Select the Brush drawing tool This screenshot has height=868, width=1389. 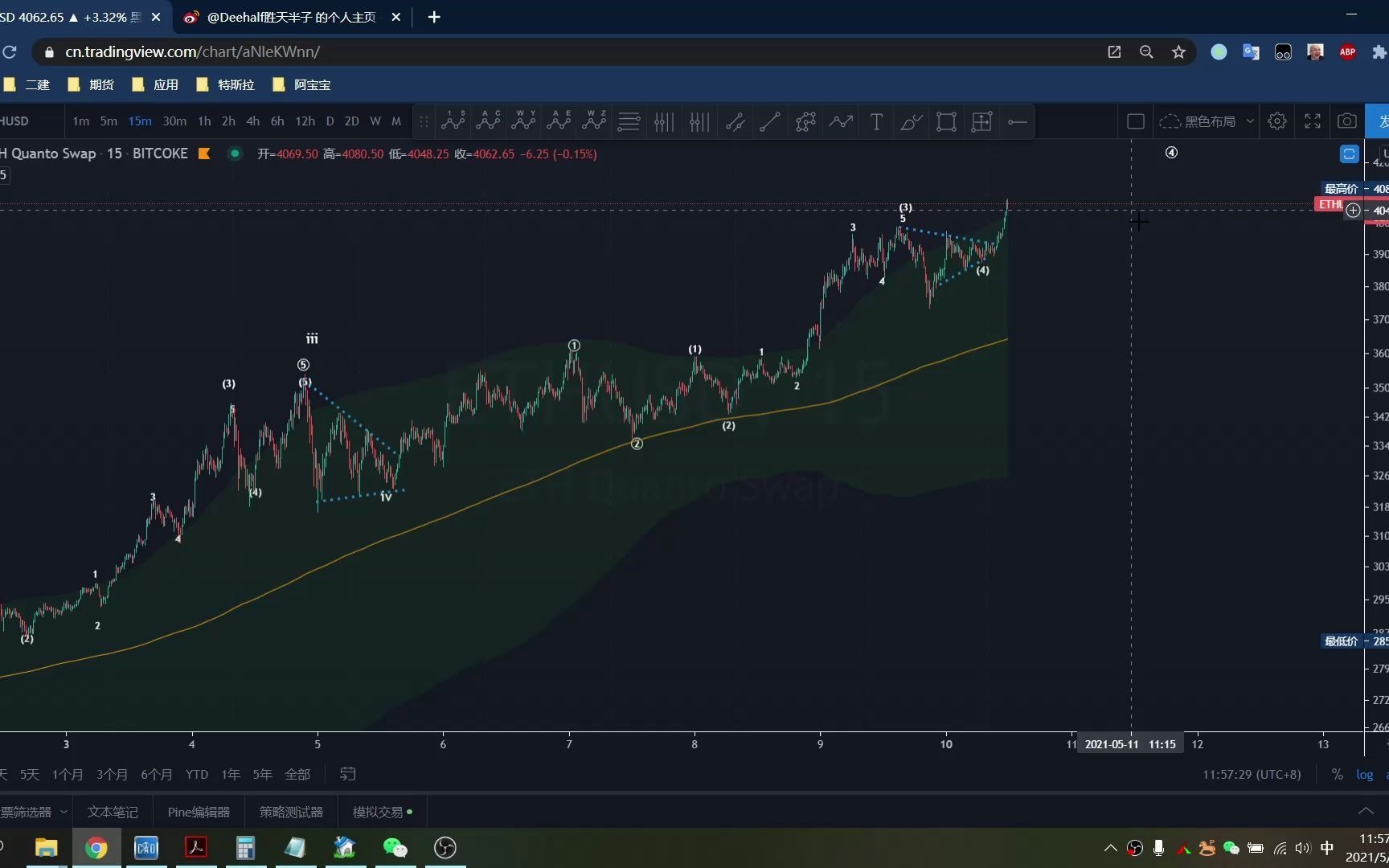[x=912, y=122]
